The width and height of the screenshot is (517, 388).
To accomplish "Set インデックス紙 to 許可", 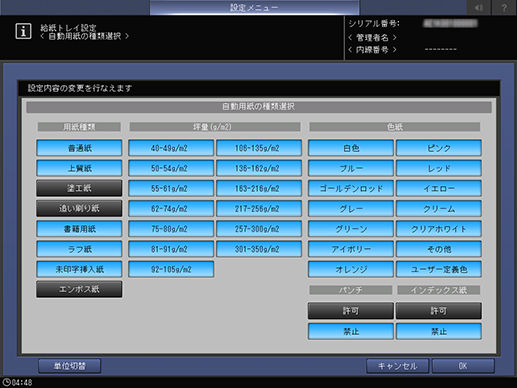I will click(x=439, y=311).
